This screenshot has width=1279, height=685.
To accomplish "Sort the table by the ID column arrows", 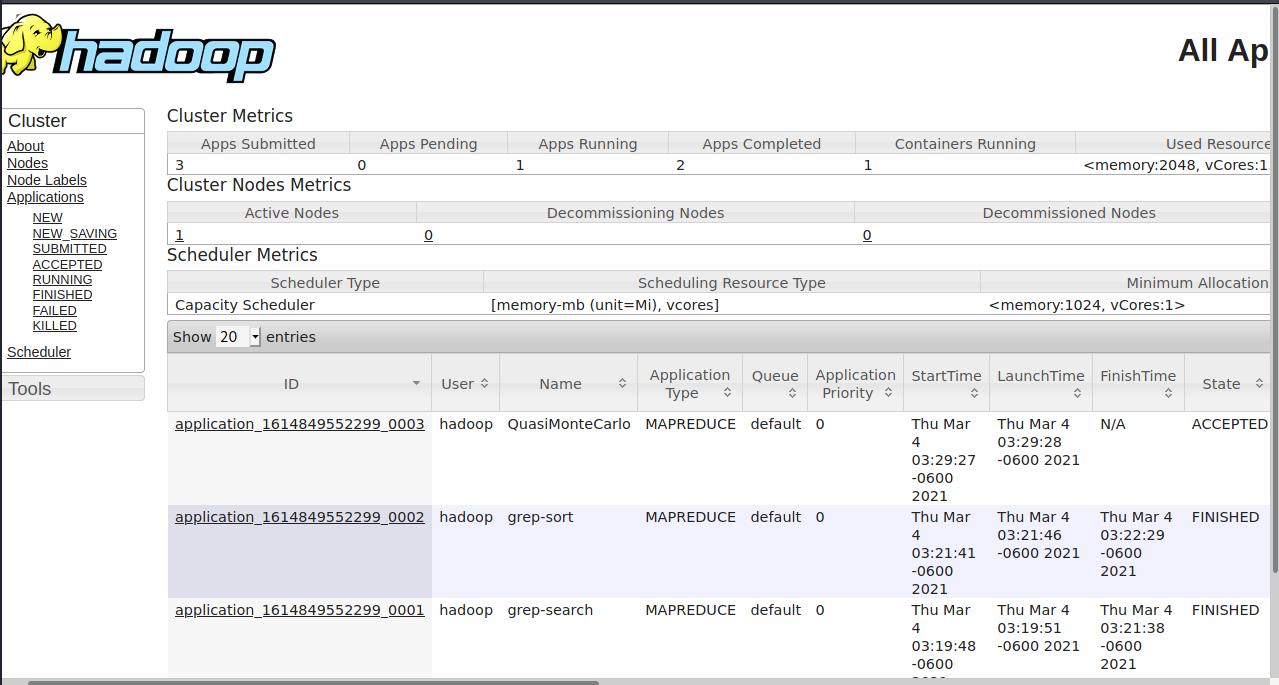I will [x=417, y=383].
